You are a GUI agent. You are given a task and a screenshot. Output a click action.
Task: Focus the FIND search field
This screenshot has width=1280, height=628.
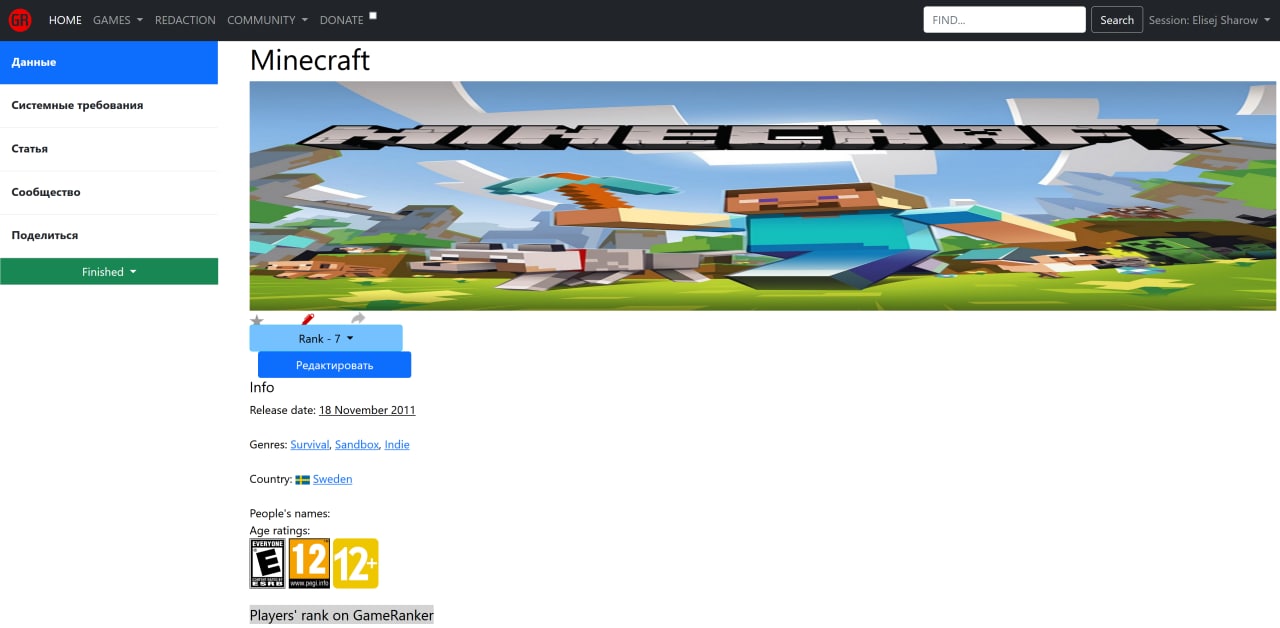1004,20
